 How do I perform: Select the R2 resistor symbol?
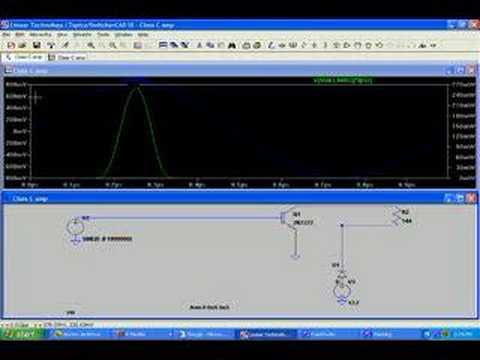(x=396, y=216)
